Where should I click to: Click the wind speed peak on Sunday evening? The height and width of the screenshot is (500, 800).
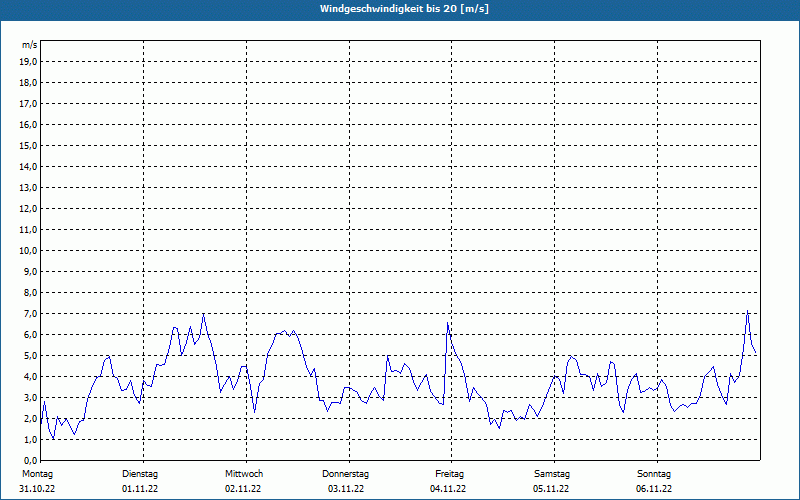pyautogui.click(x=747, y=310)
